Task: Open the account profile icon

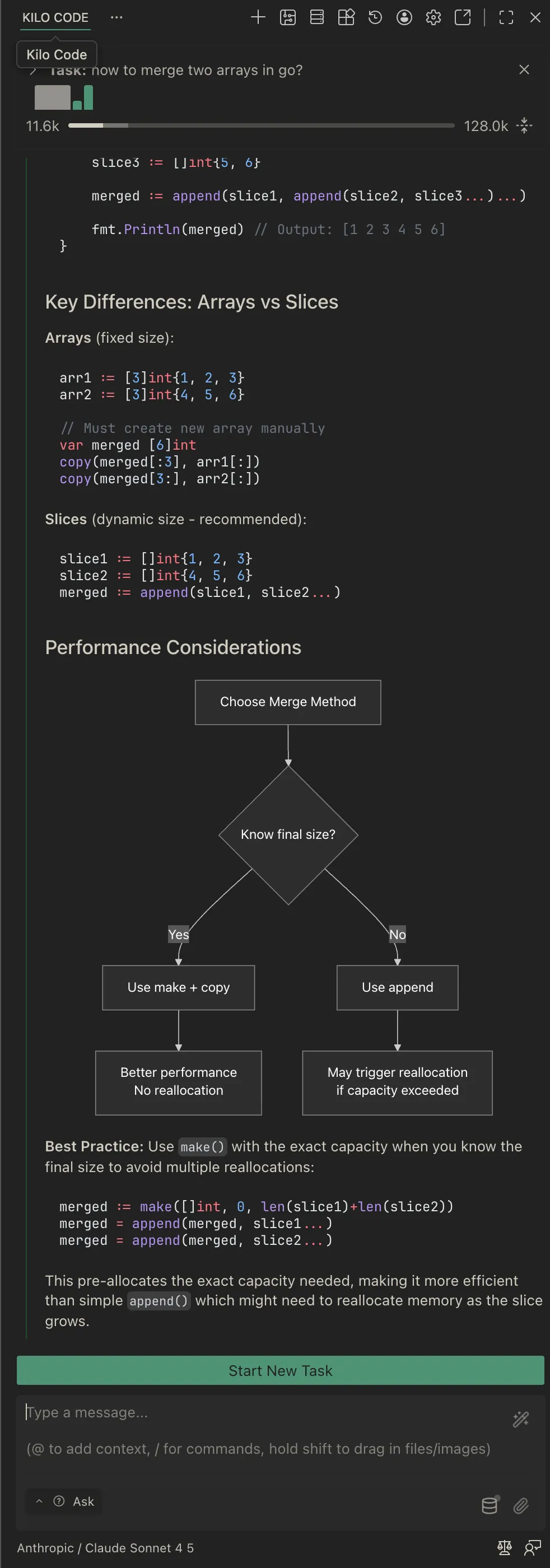Action: pos(404,18)
